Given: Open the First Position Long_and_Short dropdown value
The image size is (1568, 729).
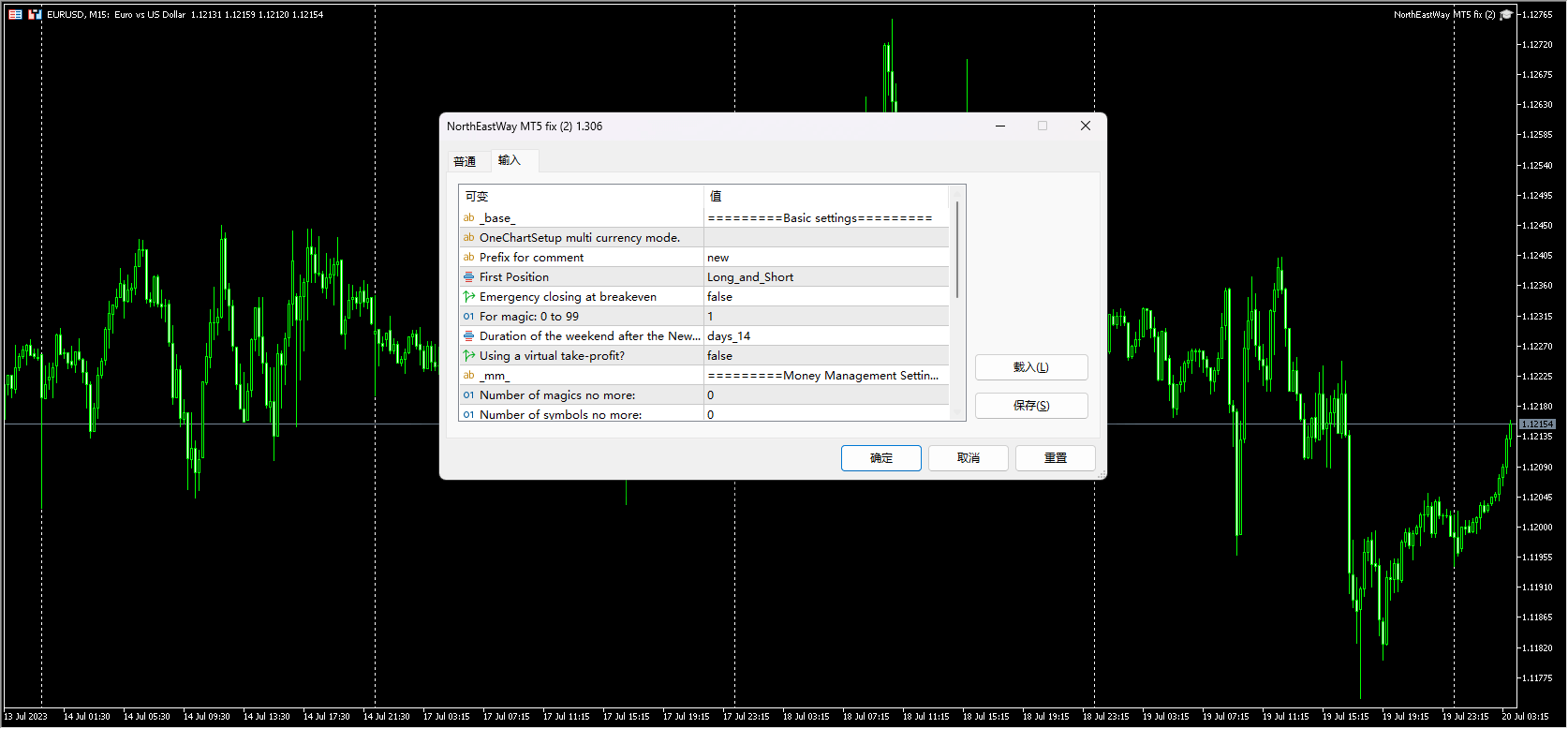Looking at the screenshot, I should point(824,277).
